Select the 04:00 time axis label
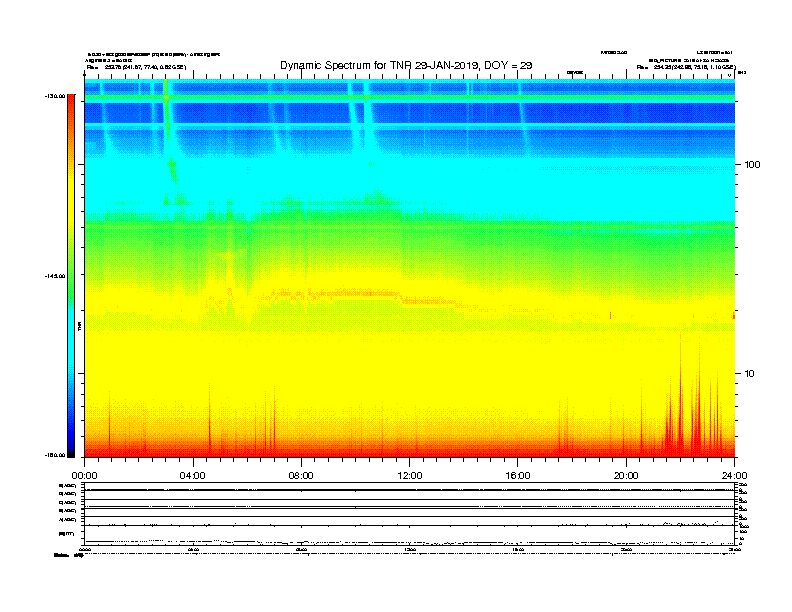792x612 pixels. (x=193, y=476)
